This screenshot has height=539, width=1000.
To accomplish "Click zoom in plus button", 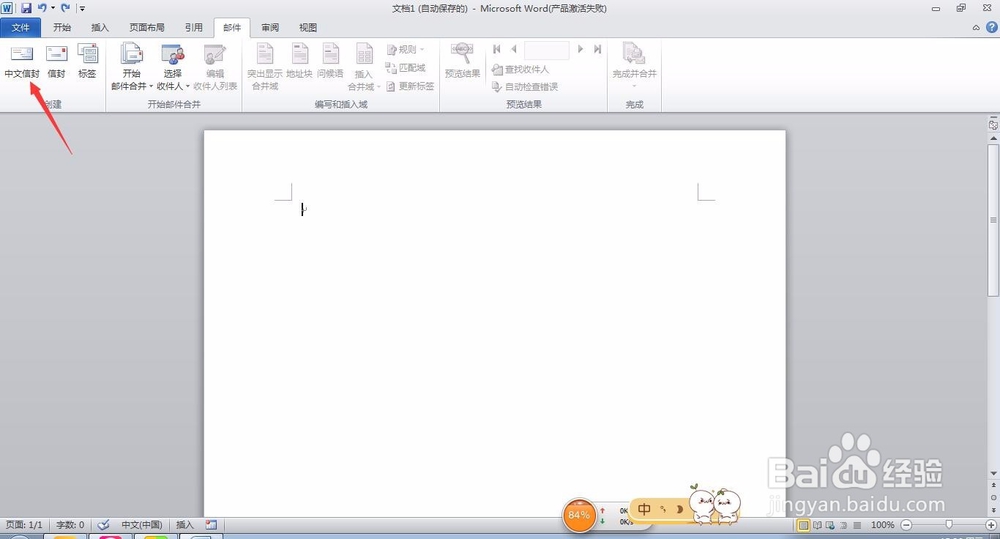I will 991,525.
